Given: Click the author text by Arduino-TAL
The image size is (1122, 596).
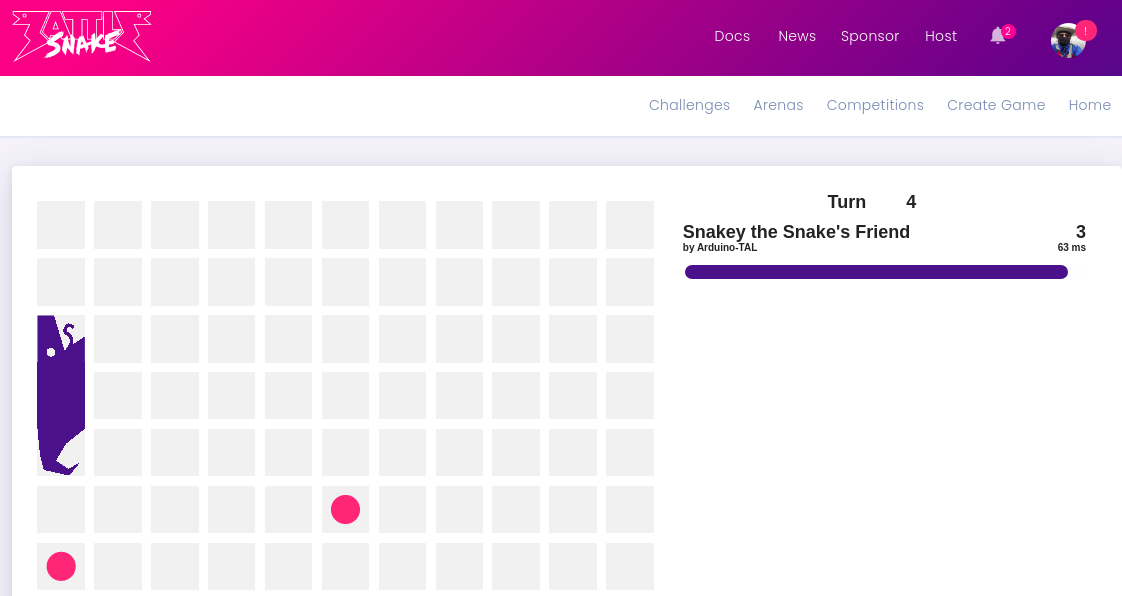Looking at the screenshot, I should tap(720, 248).
